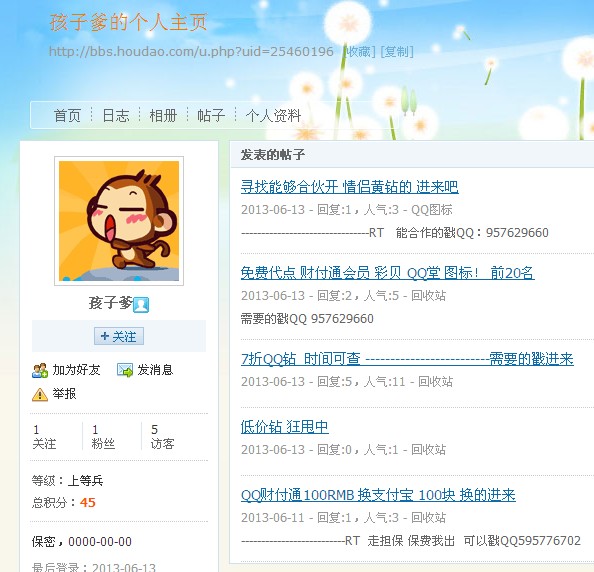Open the 7折QQ钻 时间可查 post
Image resolution: width=594 pixels, height=572 pixels.
tap(407, 359)
